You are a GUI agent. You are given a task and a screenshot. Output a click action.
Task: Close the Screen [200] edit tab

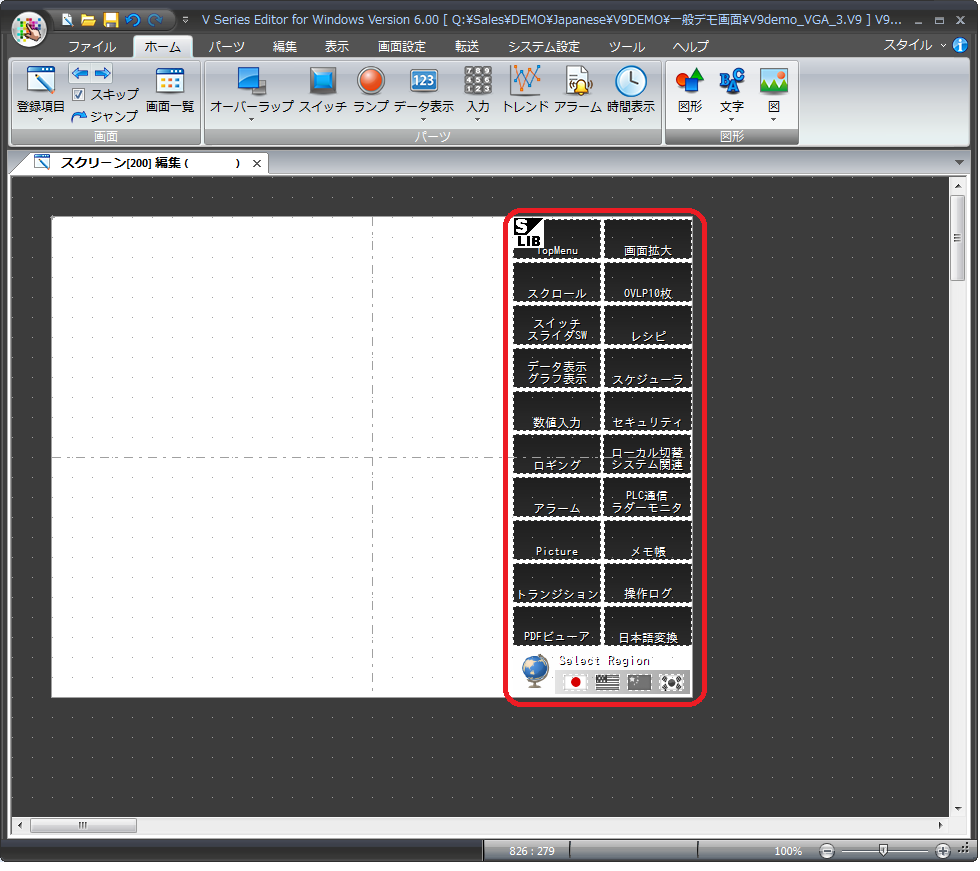coord(257,163)
